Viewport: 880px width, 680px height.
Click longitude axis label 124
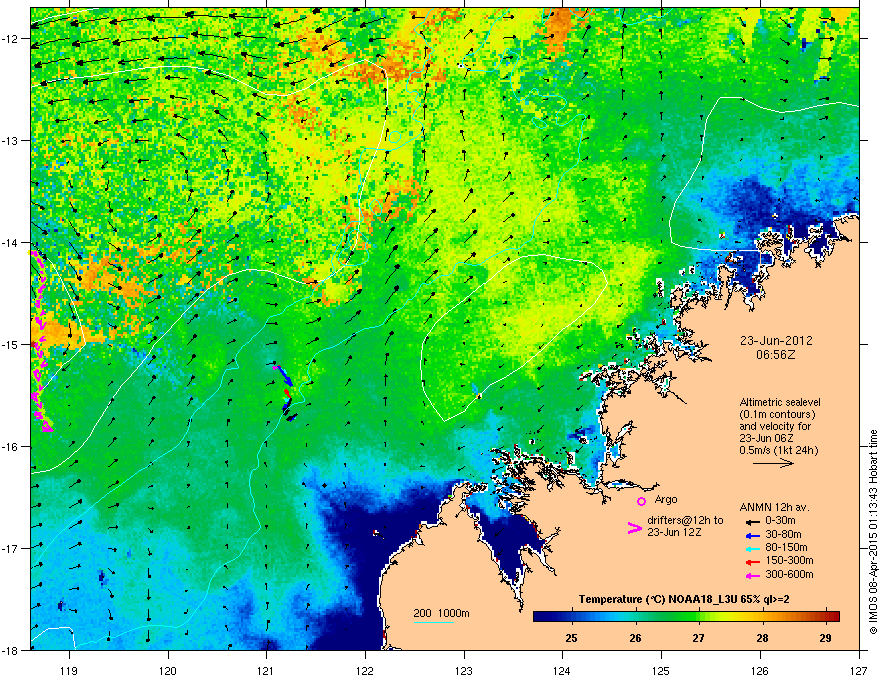pyautogui.click(x=562, y=670)
